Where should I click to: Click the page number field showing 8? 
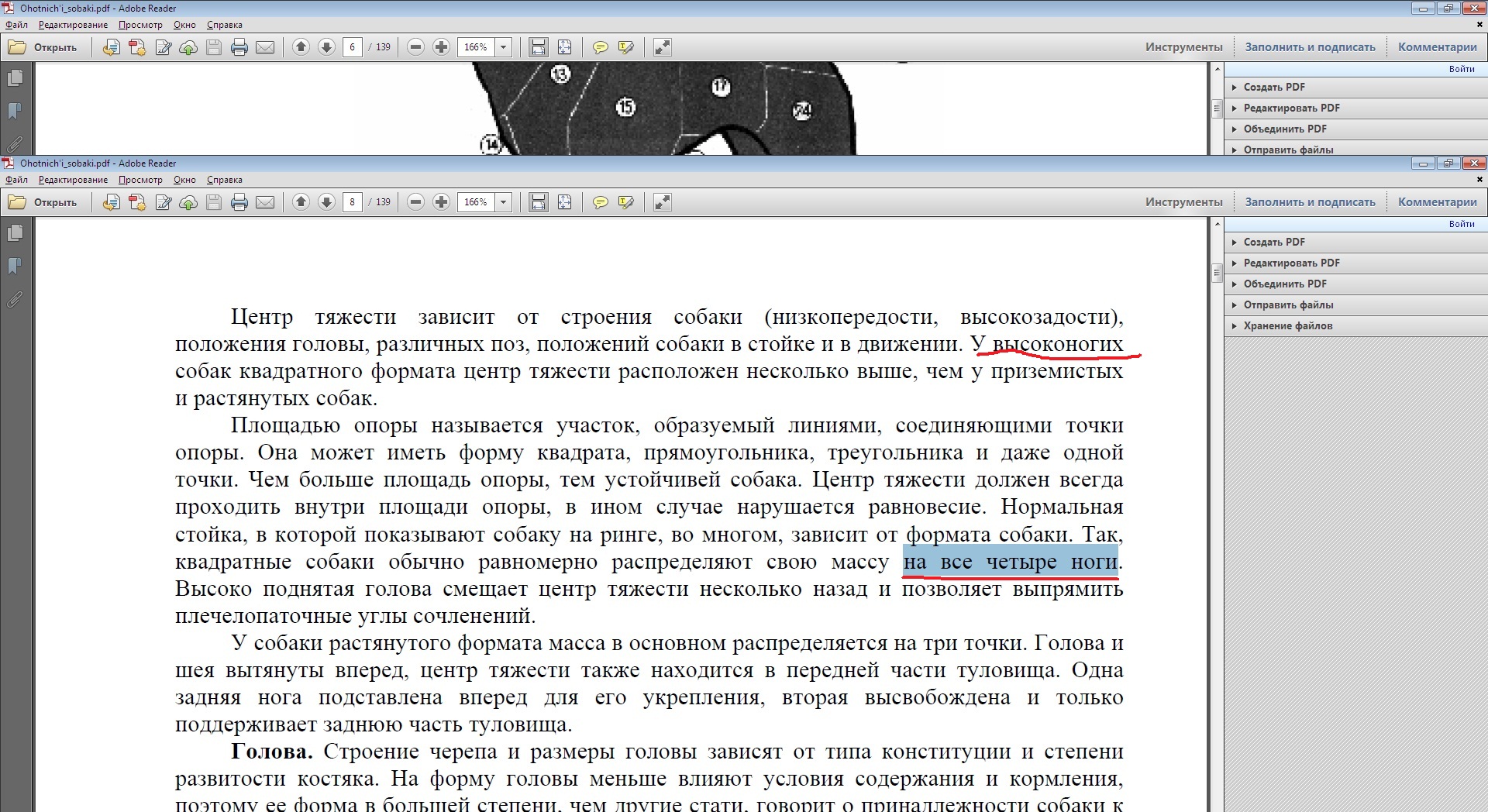[353, 202]
